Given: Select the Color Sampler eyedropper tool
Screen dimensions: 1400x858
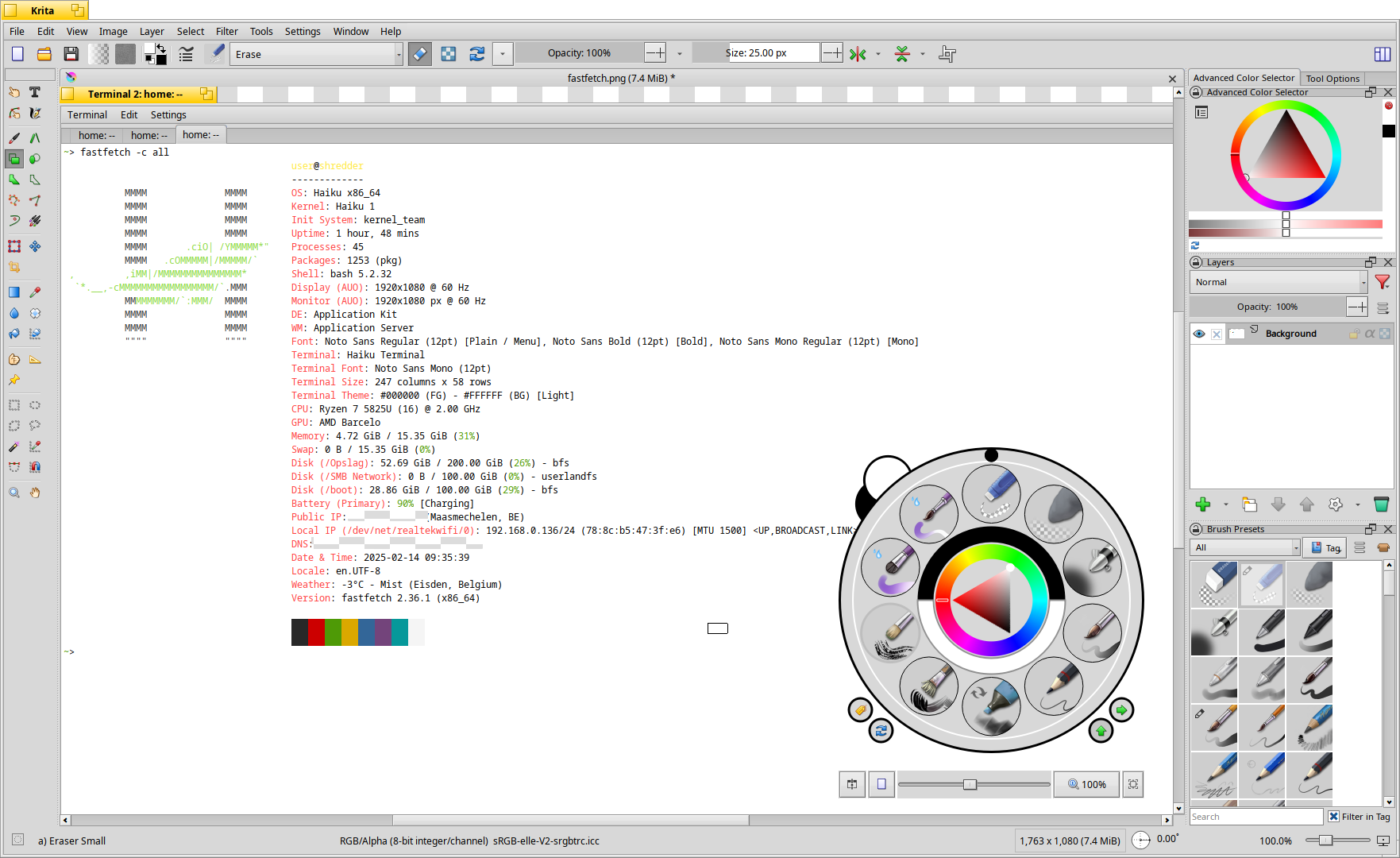Looking at the screenshot, I should 35,292.
